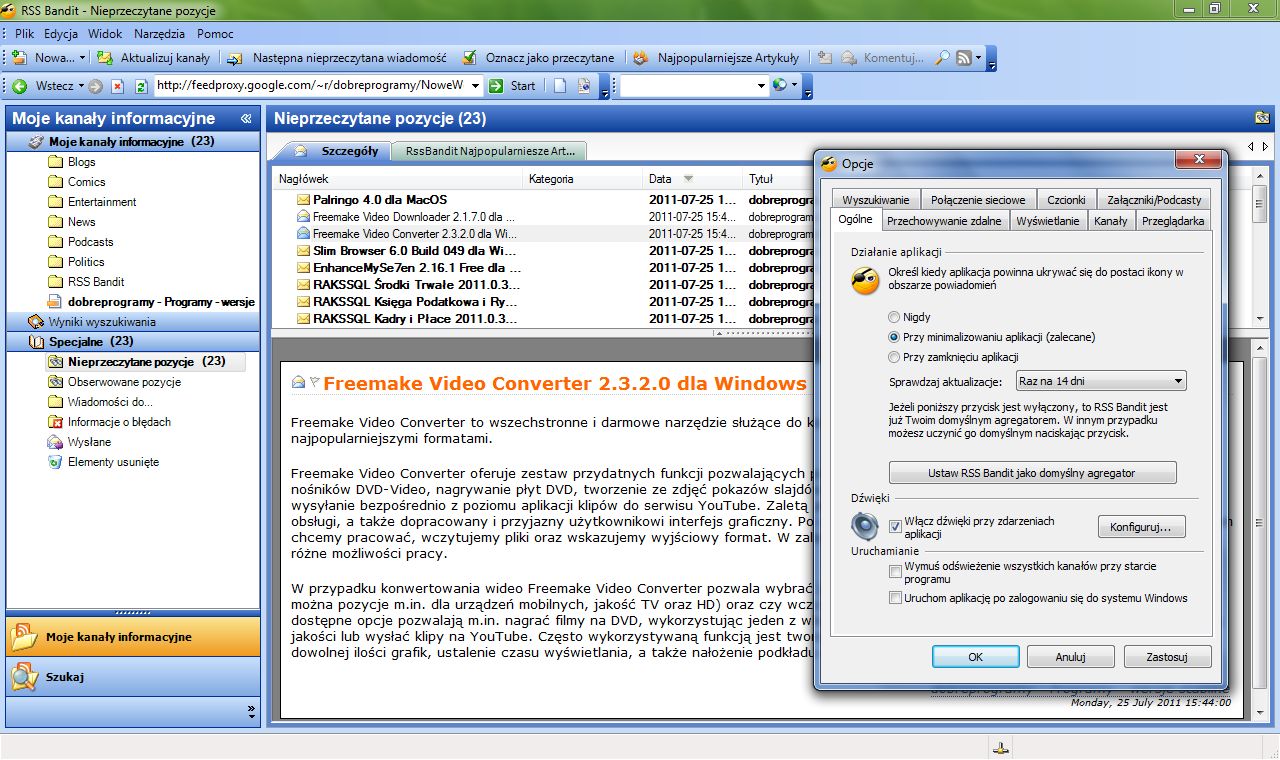Click Ustaw RSS Bandit jako domyślny agregator

tap(1032, 472)
